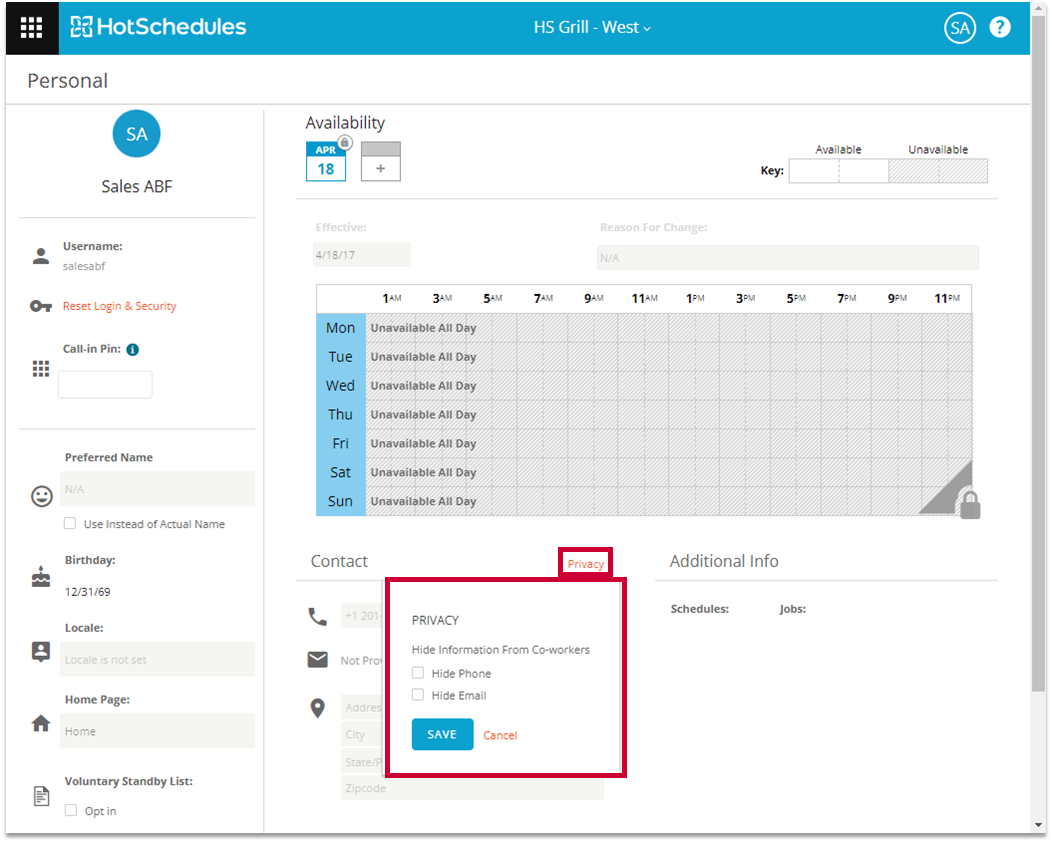The width and height of the screenshot is (1052, 843).
Task: Click Reset Login & Security link
Action: 119,306
